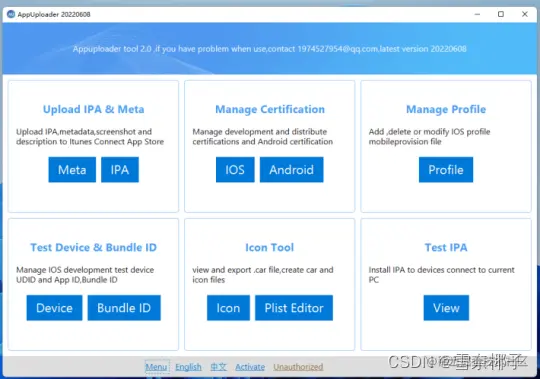Click the Upload IPA,metadata,screenshot description text

[90, 137]
